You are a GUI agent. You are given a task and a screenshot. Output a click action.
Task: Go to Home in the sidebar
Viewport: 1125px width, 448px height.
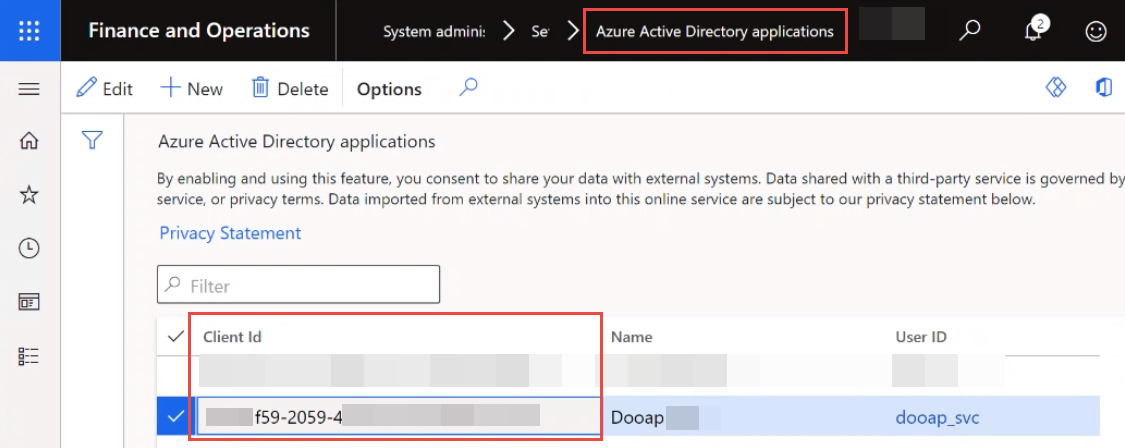click(x=29, y=141)
